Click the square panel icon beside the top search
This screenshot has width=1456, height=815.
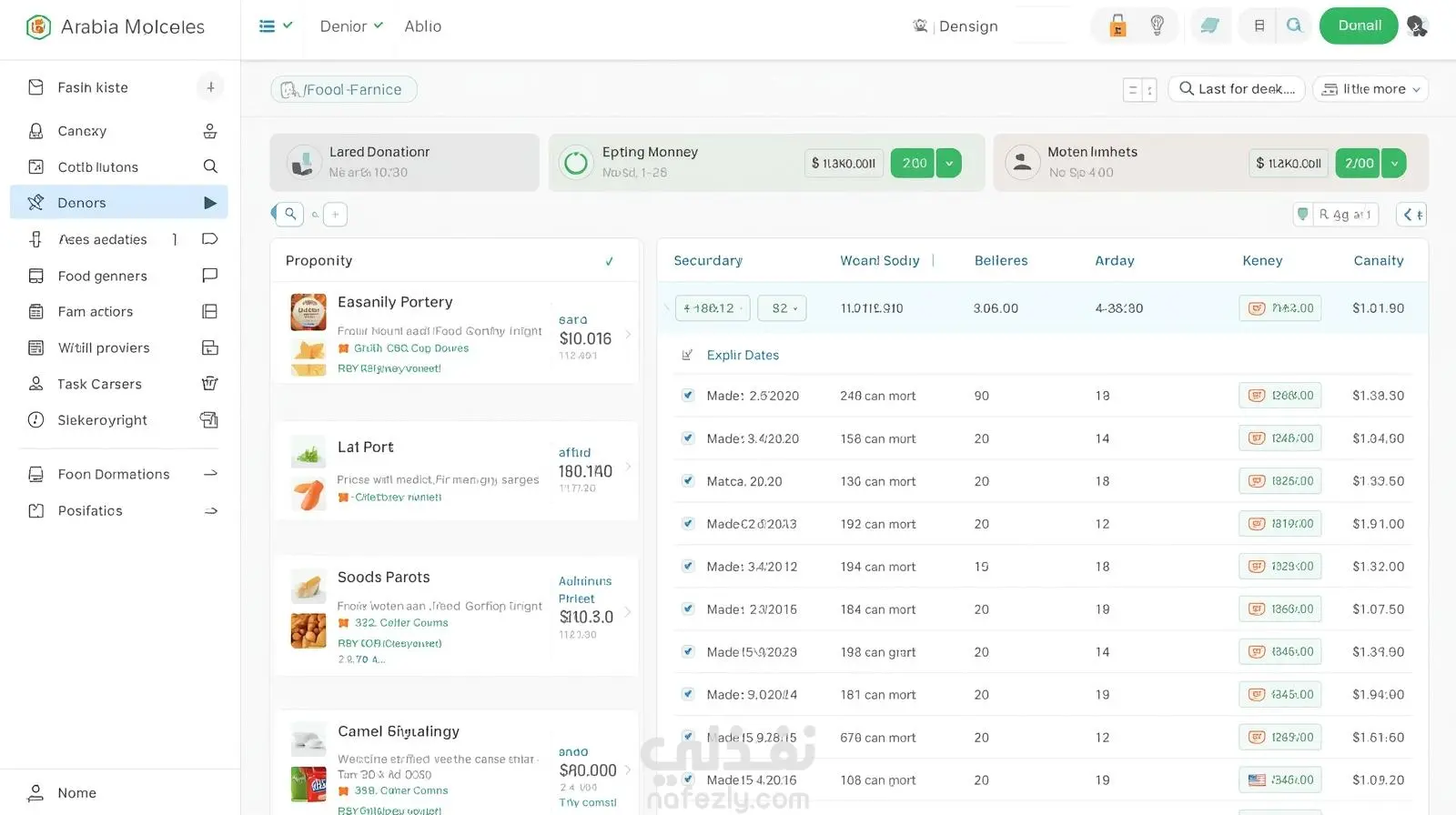[x=1259, y=25]
